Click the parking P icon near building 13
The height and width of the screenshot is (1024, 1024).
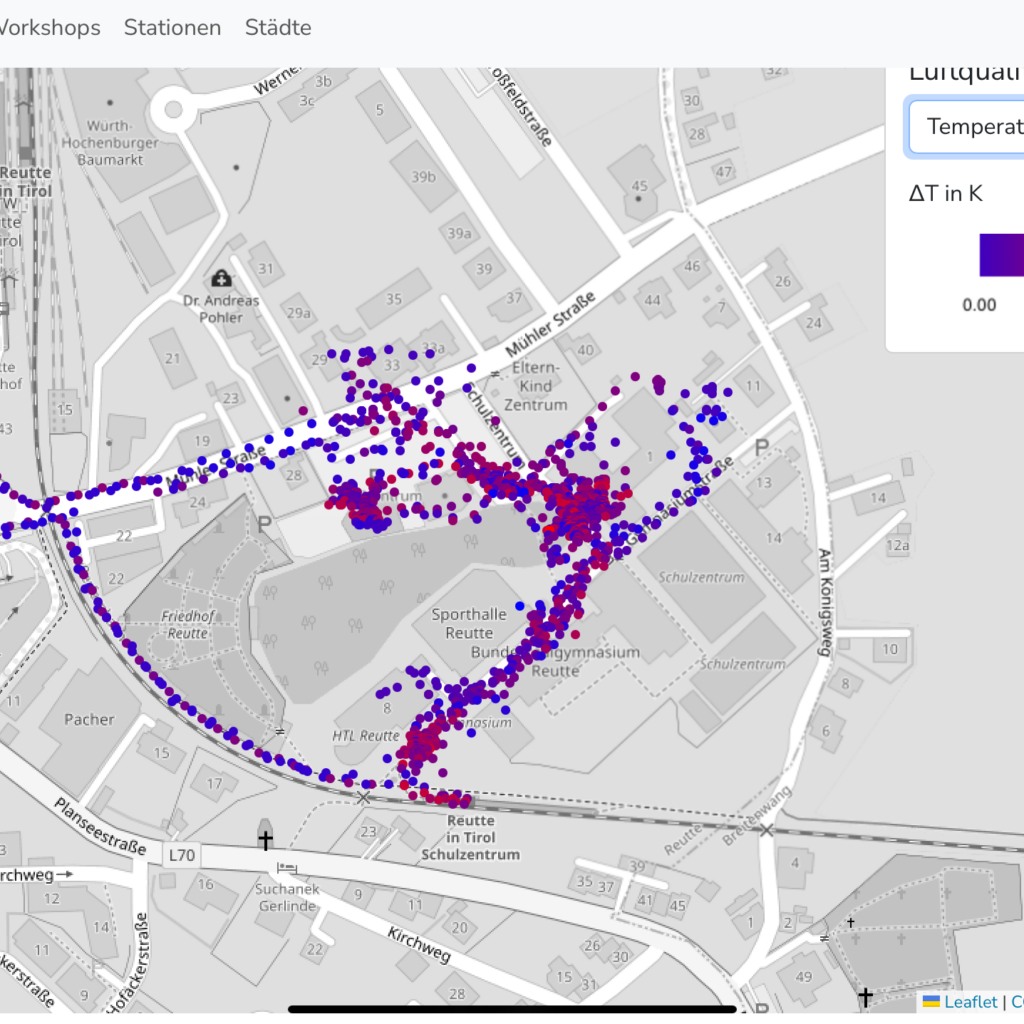tap(763, 447)
